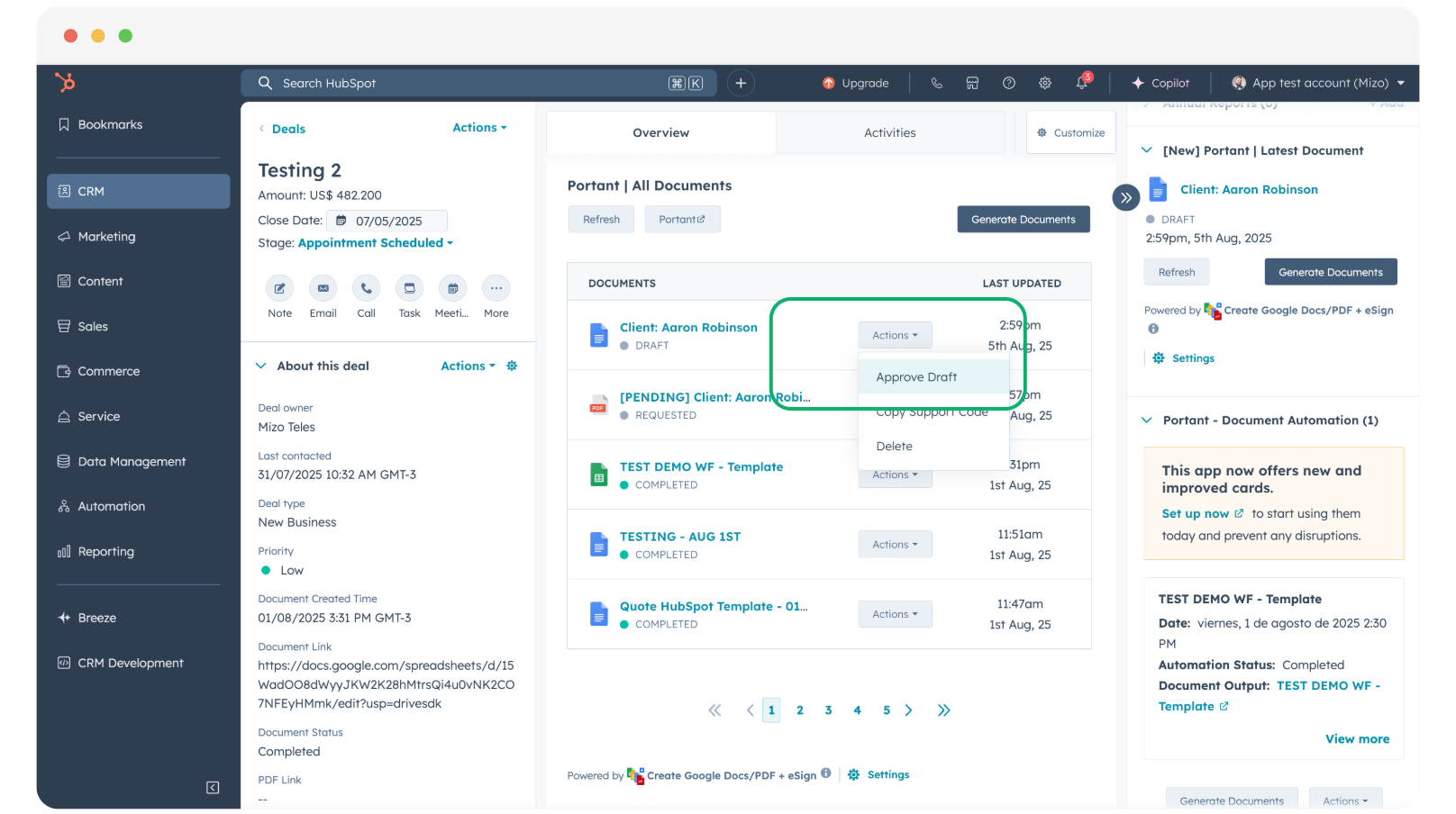
Task: Collapse the About this deal section
Action: click(261, 366)
